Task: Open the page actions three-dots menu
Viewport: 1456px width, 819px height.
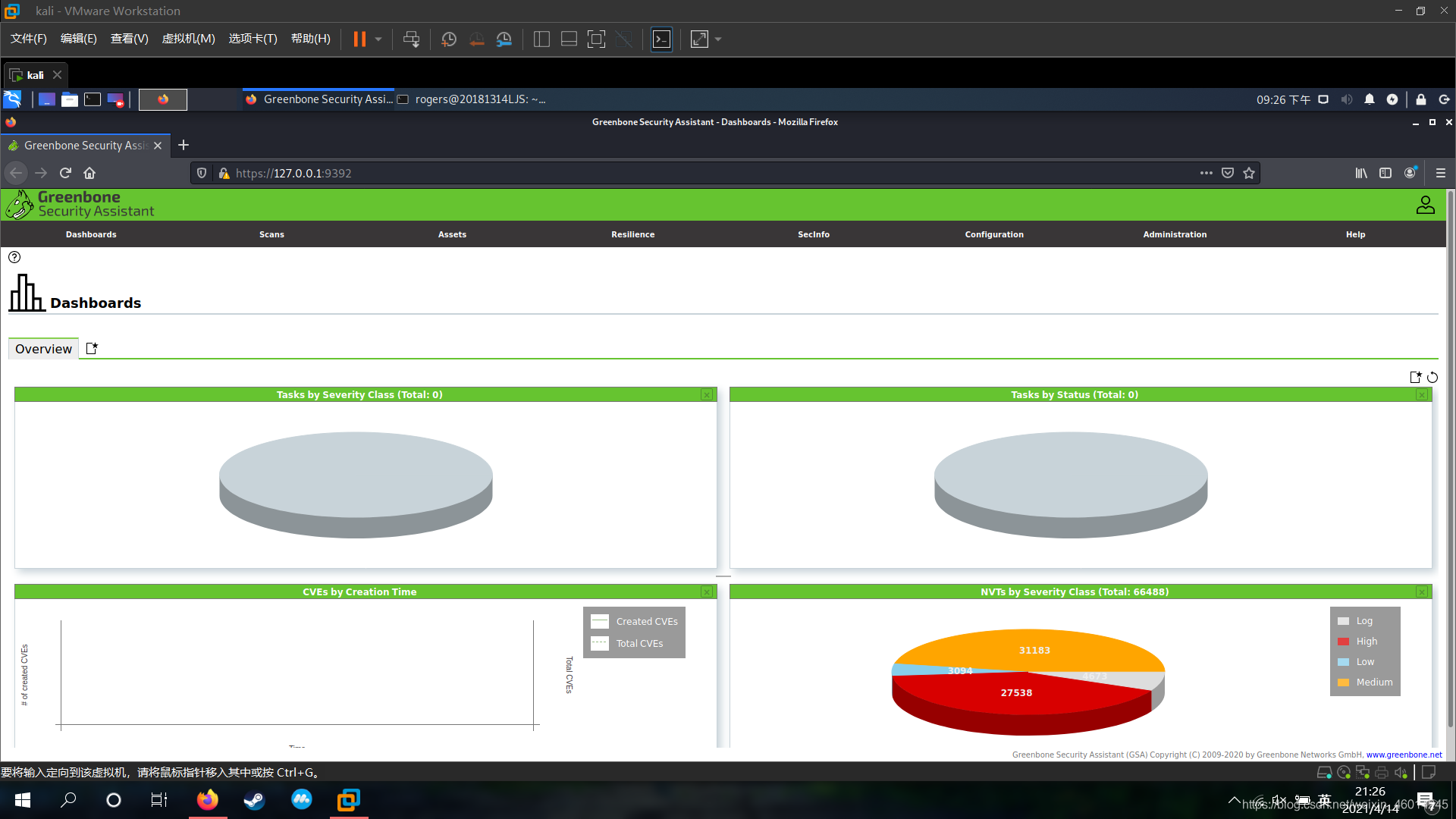Action: pos(1206,173)
